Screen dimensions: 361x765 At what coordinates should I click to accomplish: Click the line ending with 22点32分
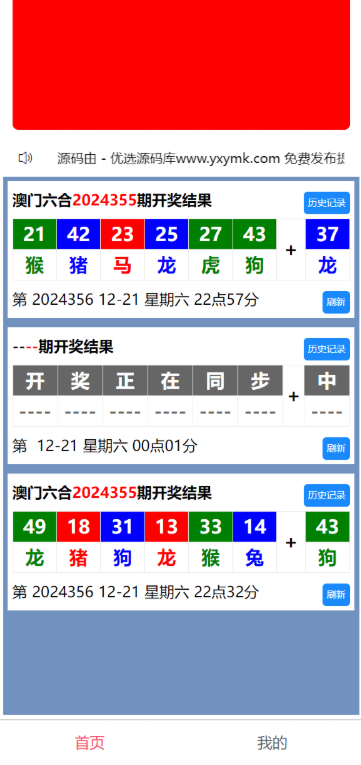(x=136, y=592)
